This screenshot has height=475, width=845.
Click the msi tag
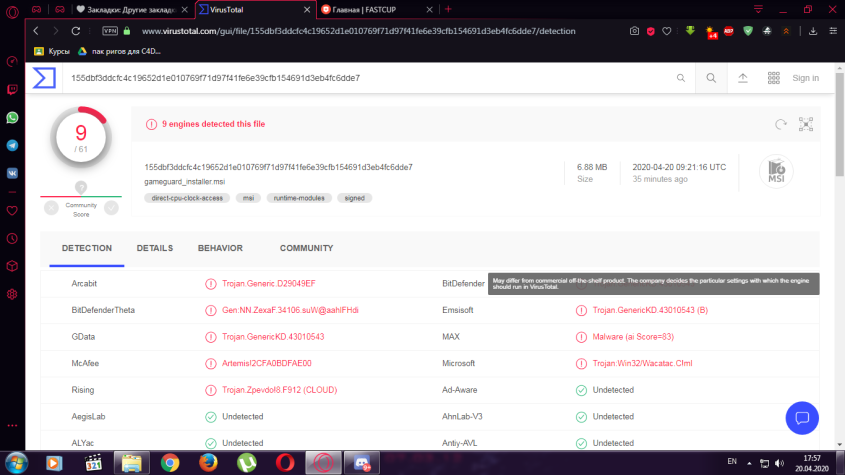click(x=248, y=198)
